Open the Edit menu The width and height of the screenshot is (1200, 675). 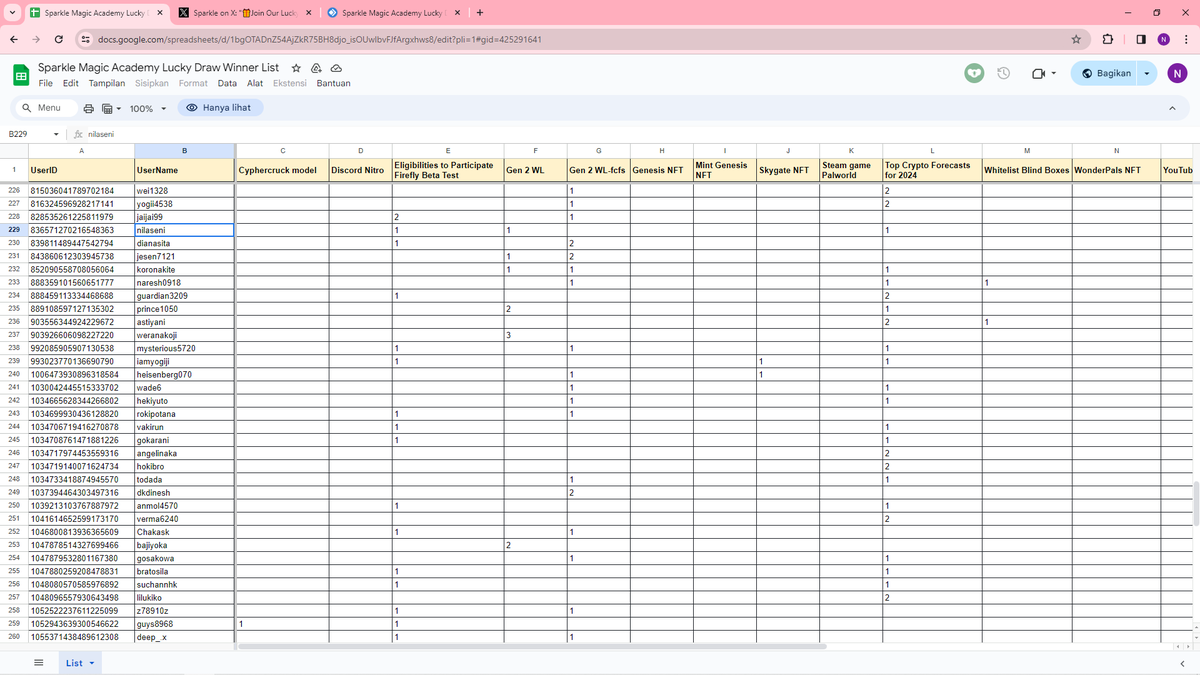pyautogui.click(x=71, y=83)
